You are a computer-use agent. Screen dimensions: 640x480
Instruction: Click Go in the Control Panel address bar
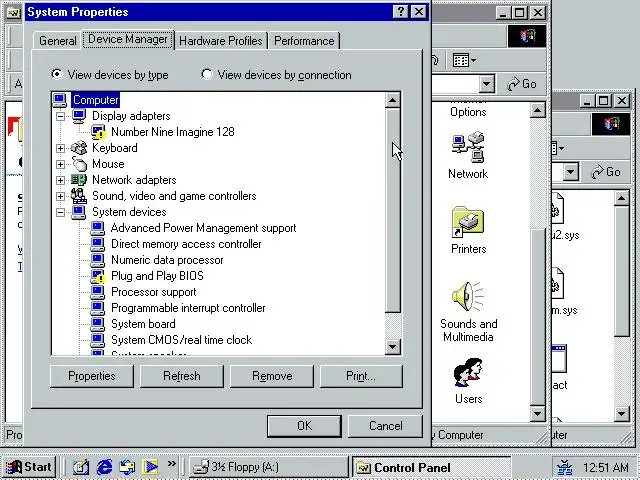pos(522,84)
